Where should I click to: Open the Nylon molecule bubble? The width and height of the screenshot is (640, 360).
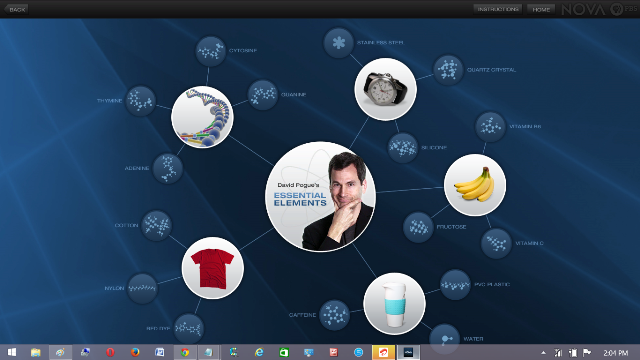[x=142, y=288]
